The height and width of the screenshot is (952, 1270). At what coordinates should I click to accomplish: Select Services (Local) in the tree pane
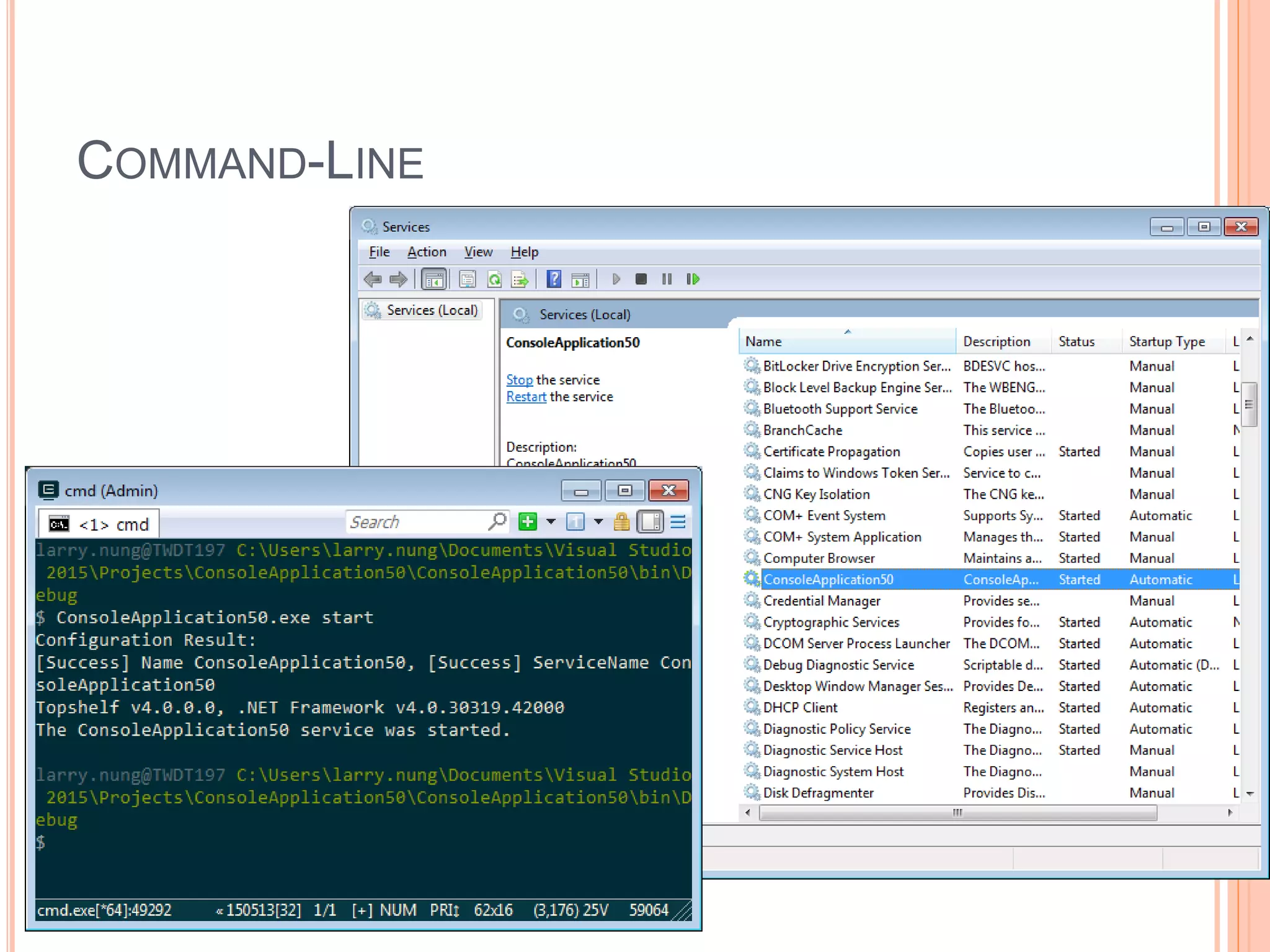(x=423, y=310)
